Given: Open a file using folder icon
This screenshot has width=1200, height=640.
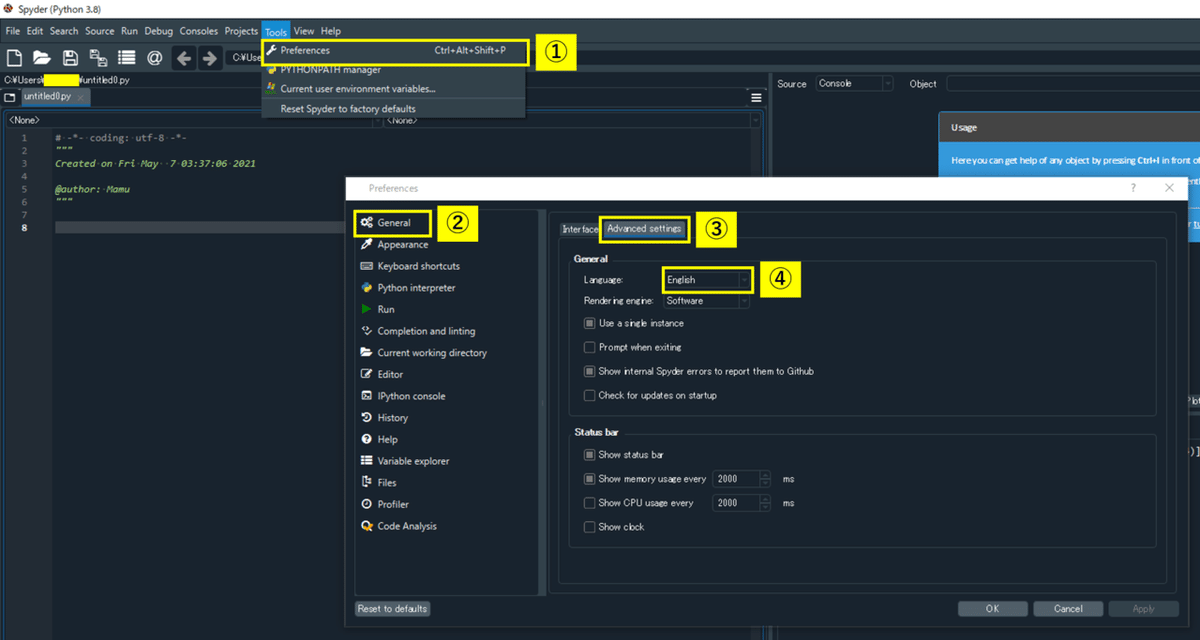Looking at the screenshot, I should tap(42, 58).
